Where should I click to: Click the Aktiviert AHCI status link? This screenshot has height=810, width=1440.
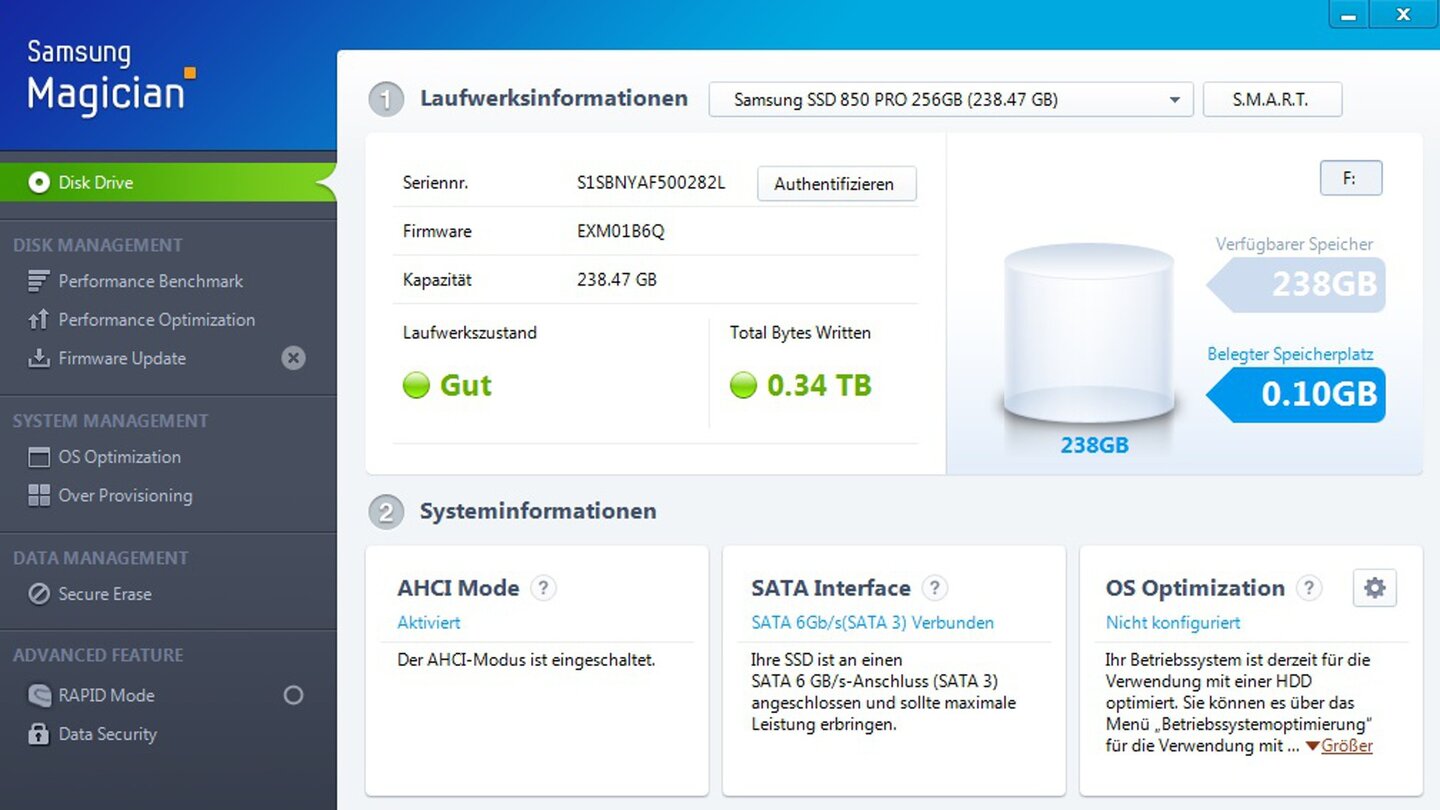429,622
